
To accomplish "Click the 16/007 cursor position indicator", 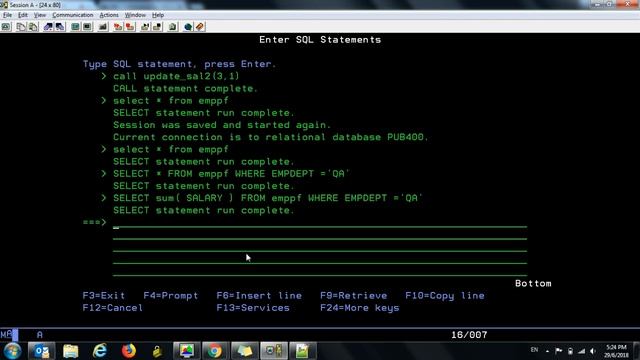I will (469, 335).
